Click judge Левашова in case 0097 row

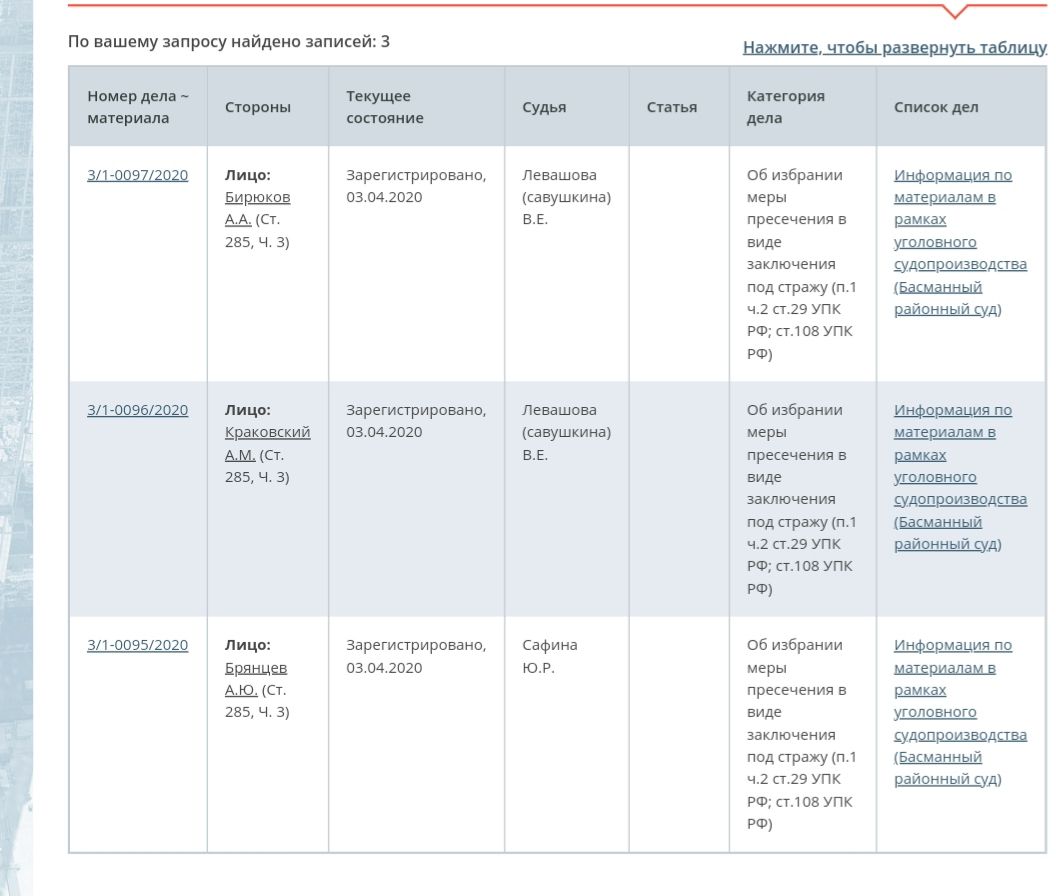[x=566, y=197]
